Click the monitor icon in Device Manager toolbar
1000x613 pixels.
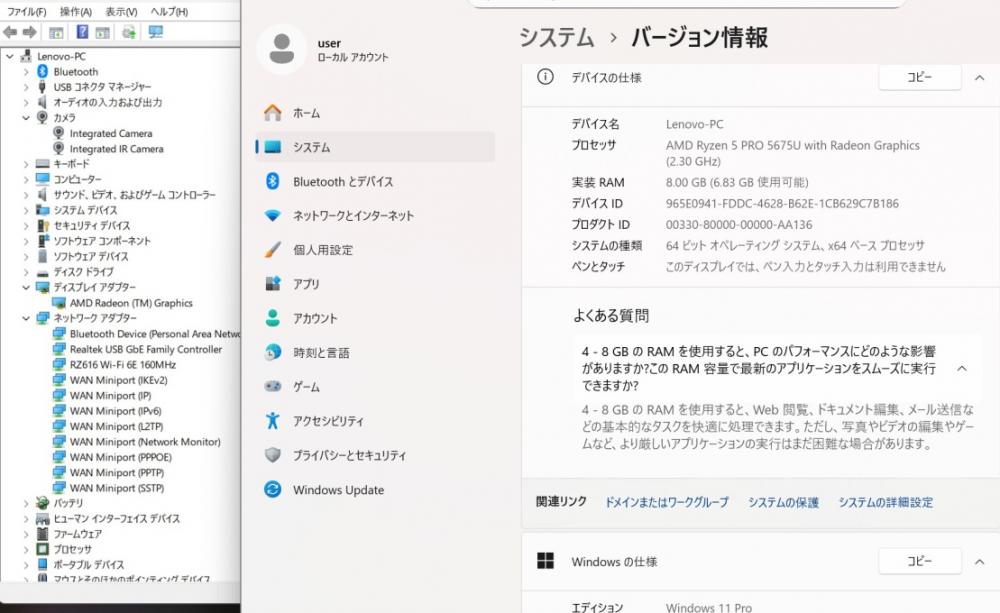(x=156, y=31)
